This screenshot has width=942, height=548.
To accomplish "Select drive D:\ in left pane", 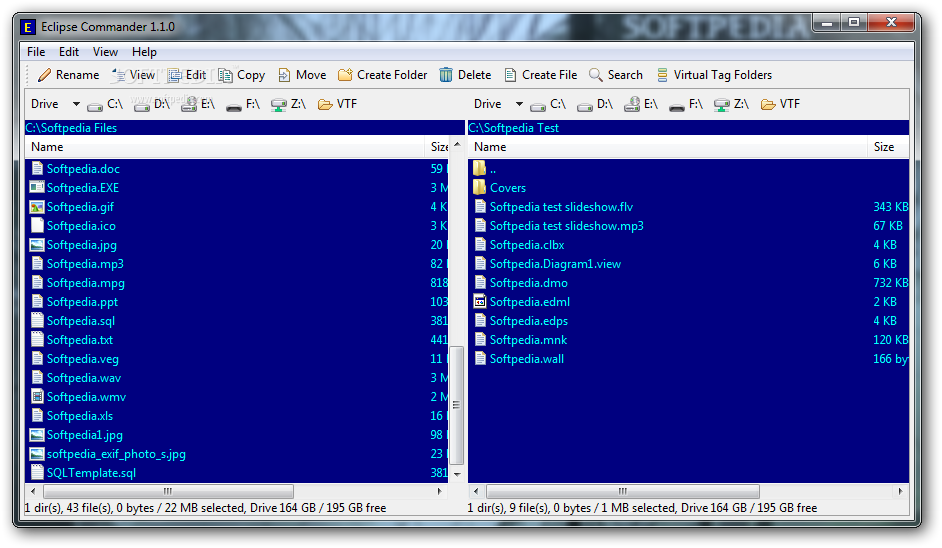I will tap(151, 105).
